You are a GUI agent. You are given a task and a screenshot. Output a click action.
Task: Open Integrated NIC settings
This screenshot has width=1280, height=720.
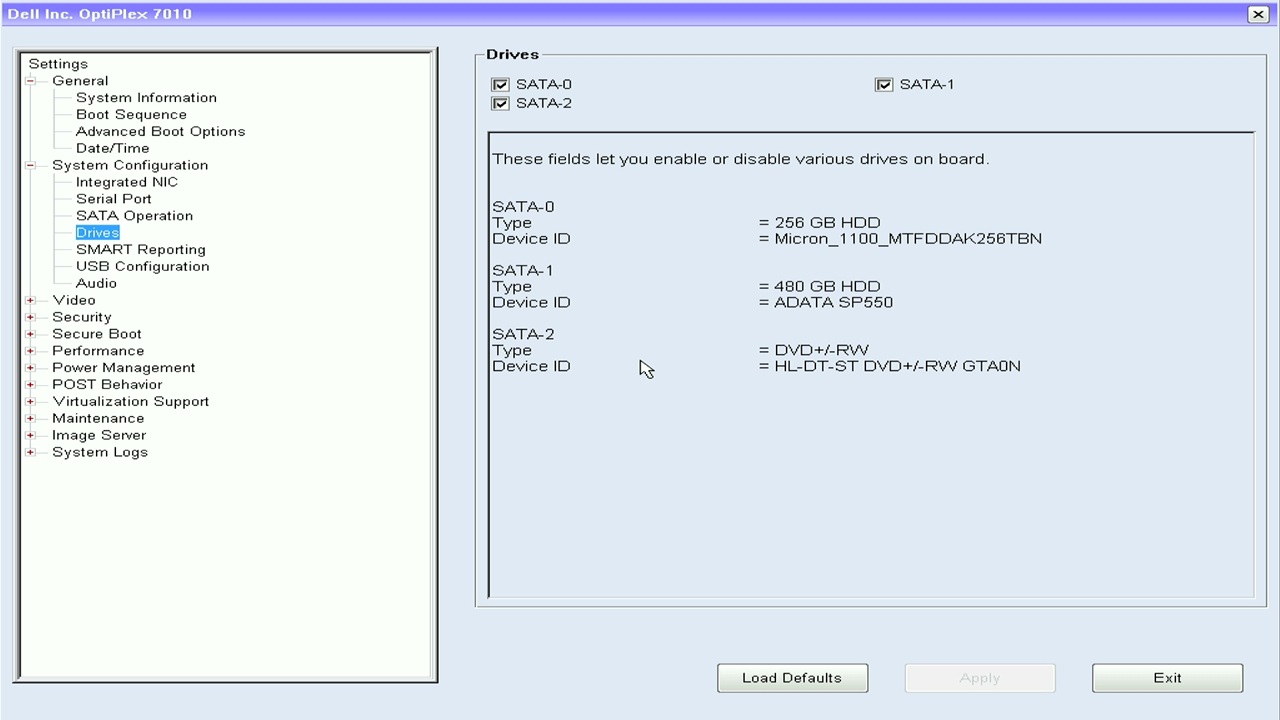[127, 183]
